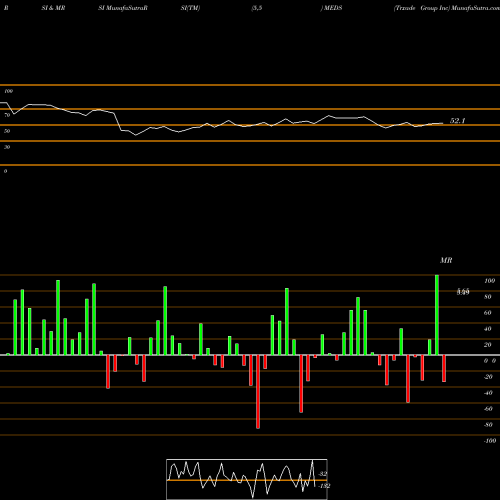Click the '(5,5' parameter text
This screenshot has height=500, width=500.
[256, 8]
